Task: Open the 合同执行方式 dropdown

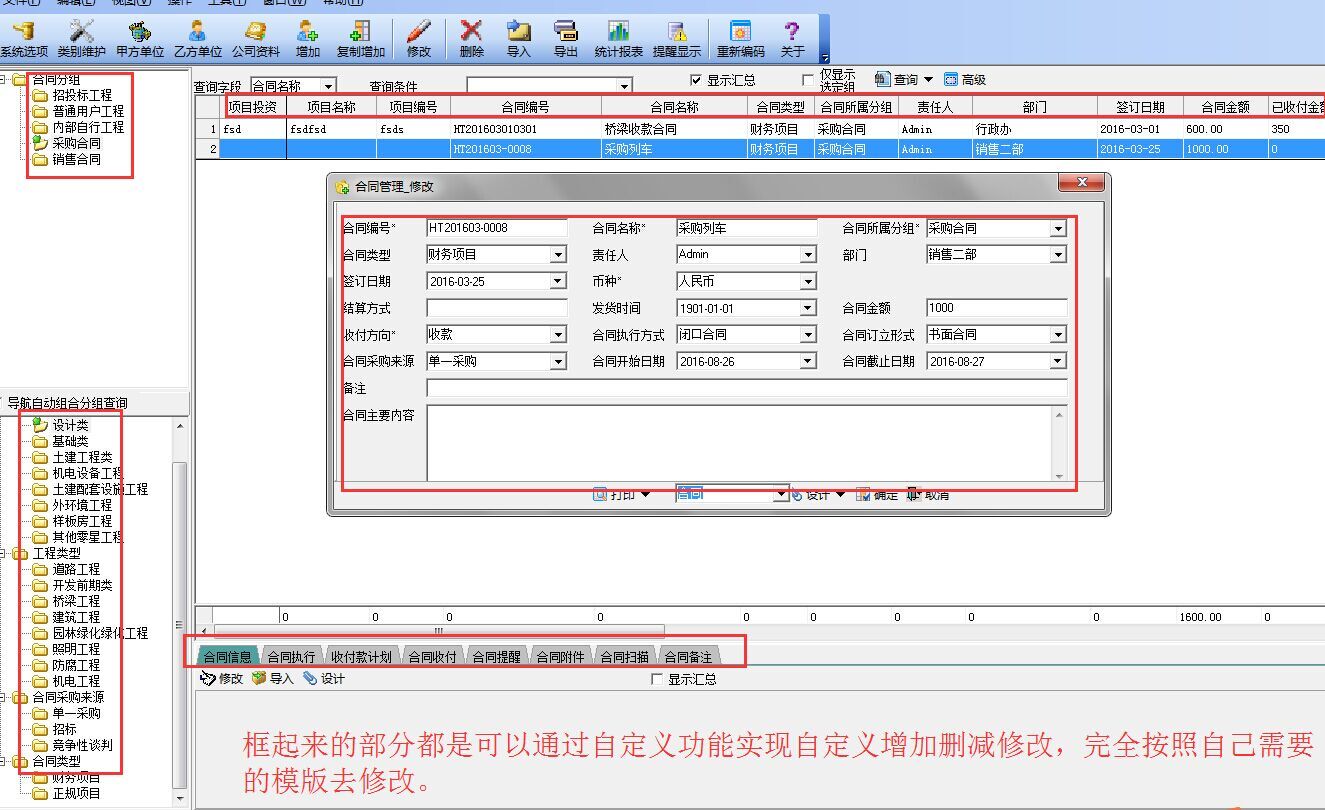Action: (x=808, y=335)
